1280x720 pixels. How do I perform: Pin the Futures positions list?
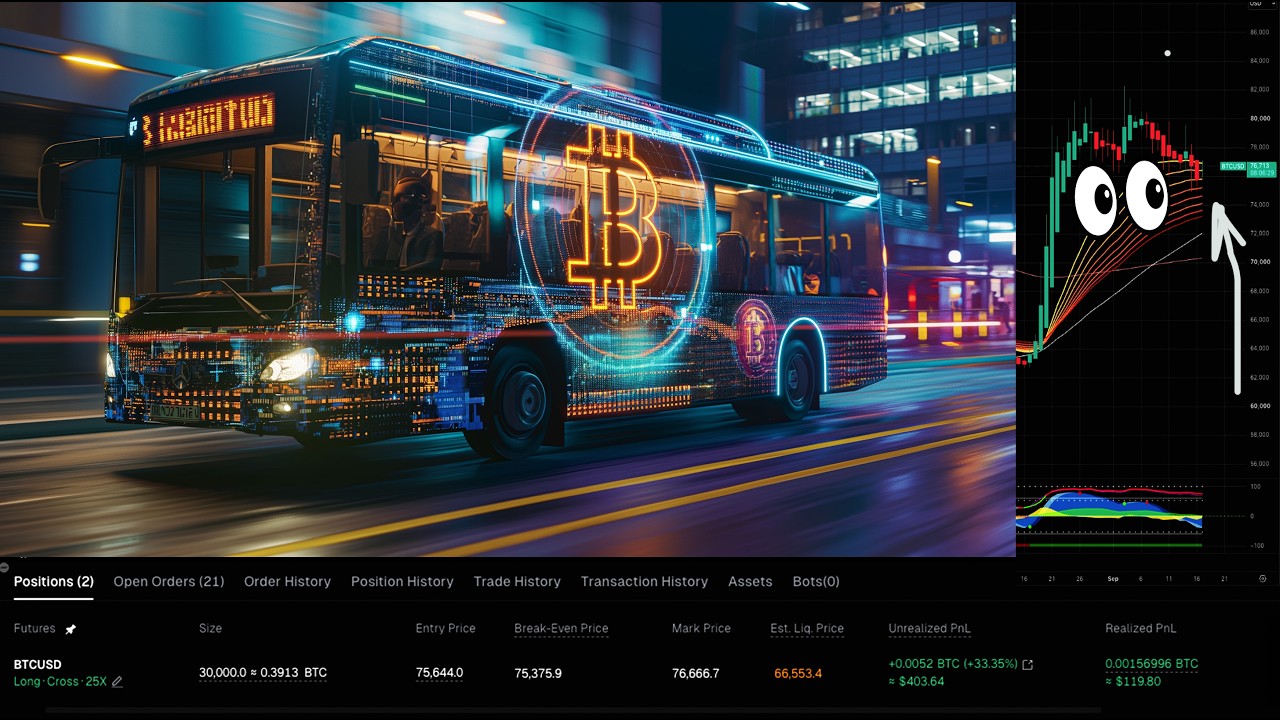pos(70,629)
